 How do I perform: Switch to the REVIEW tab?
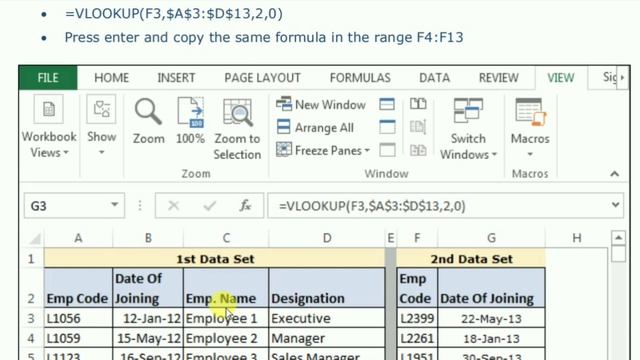click(x=498, y=78)
